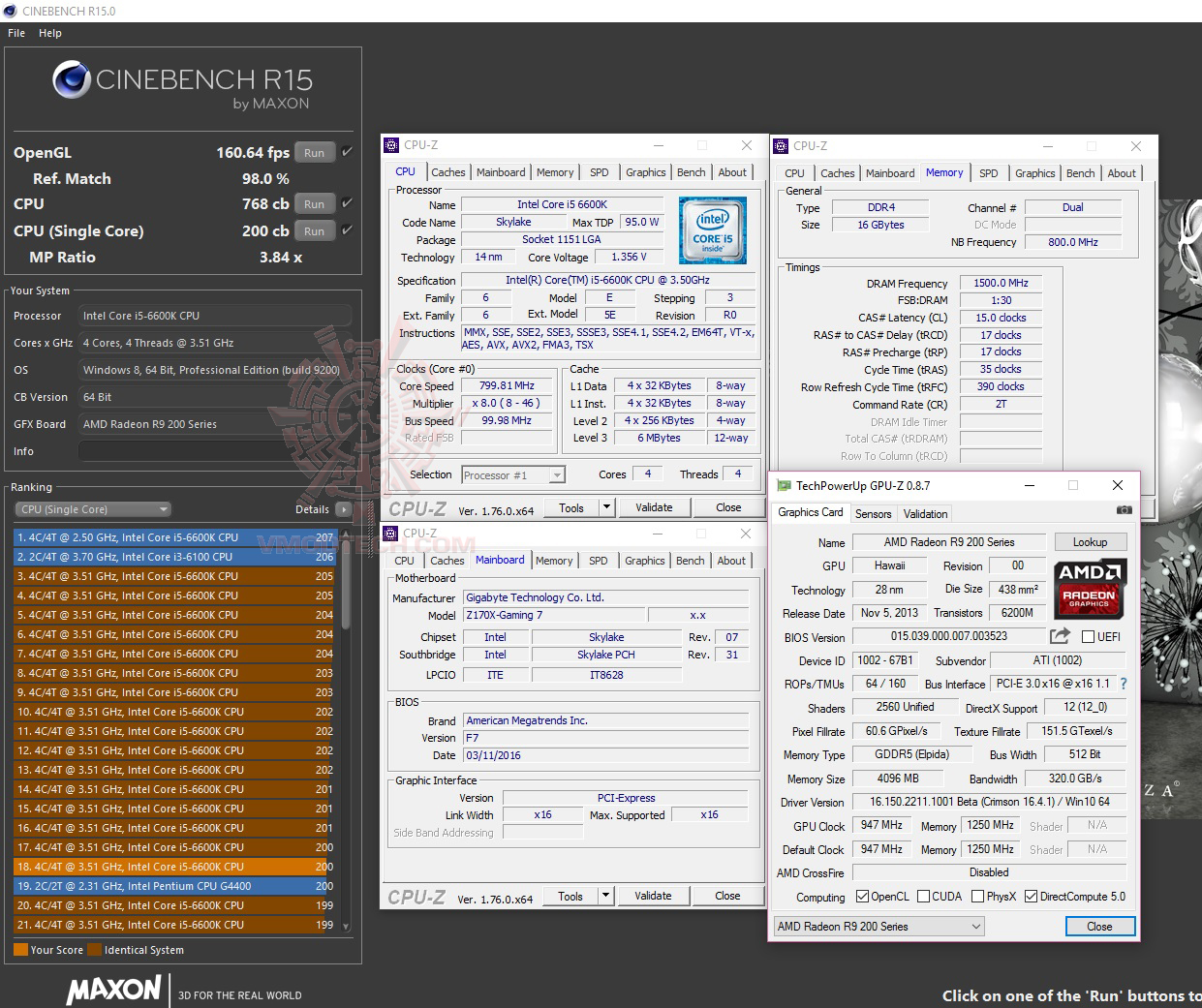Expand Tools arrow in CPU-Z Mainboard window
The image size is (1202, 1008).
606,896
